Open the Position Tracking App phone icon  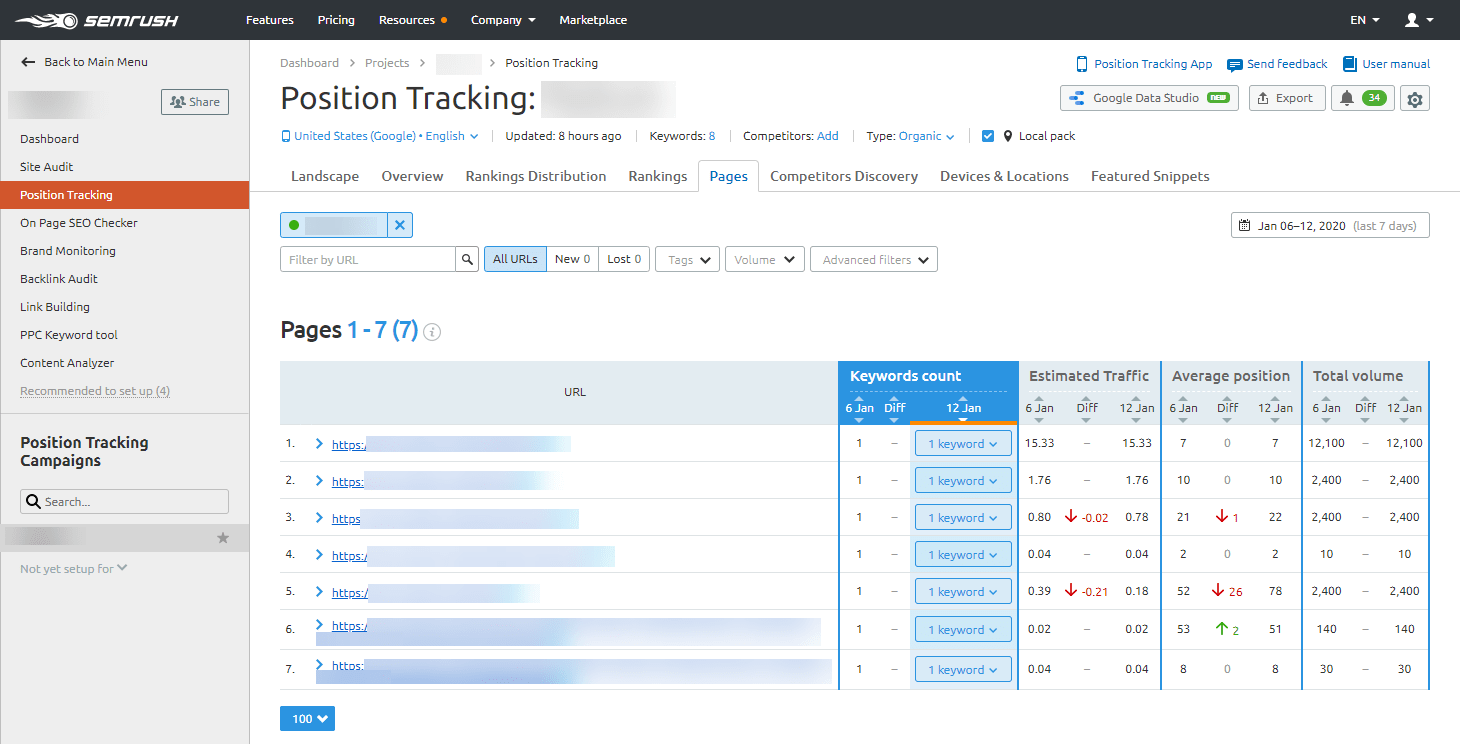click(1082, 63)
